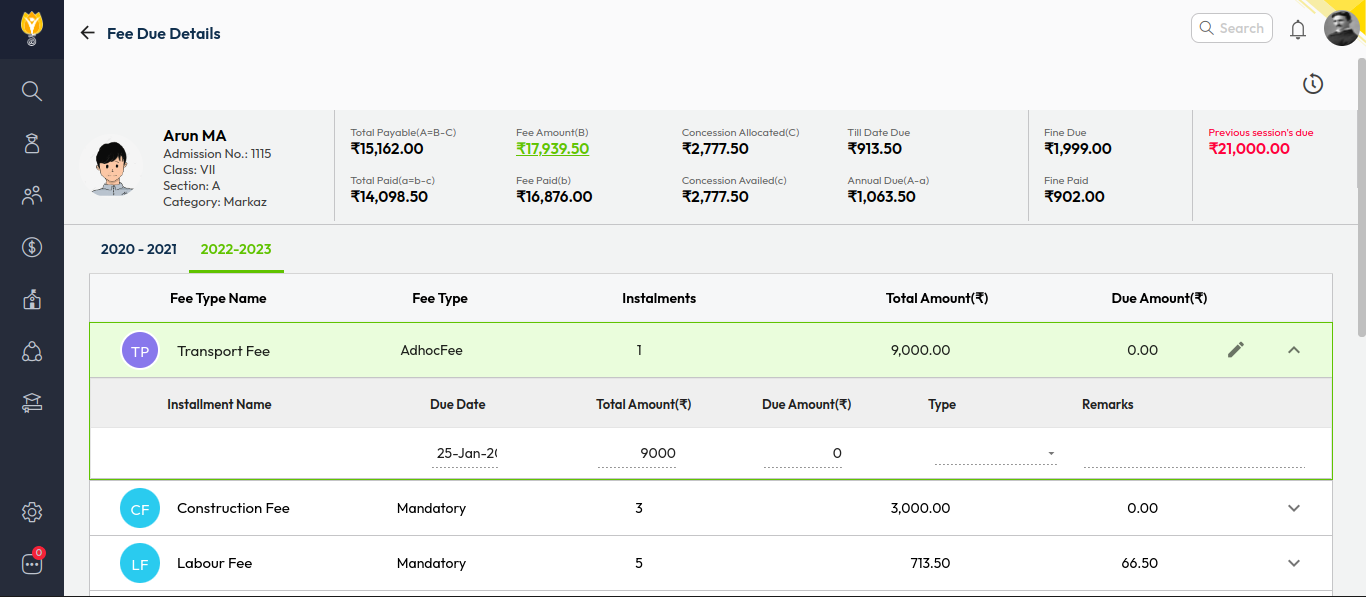Open the settings gear in the sidebar
The width and height of the screenshot is (1366, 597).
click(32, 512)
